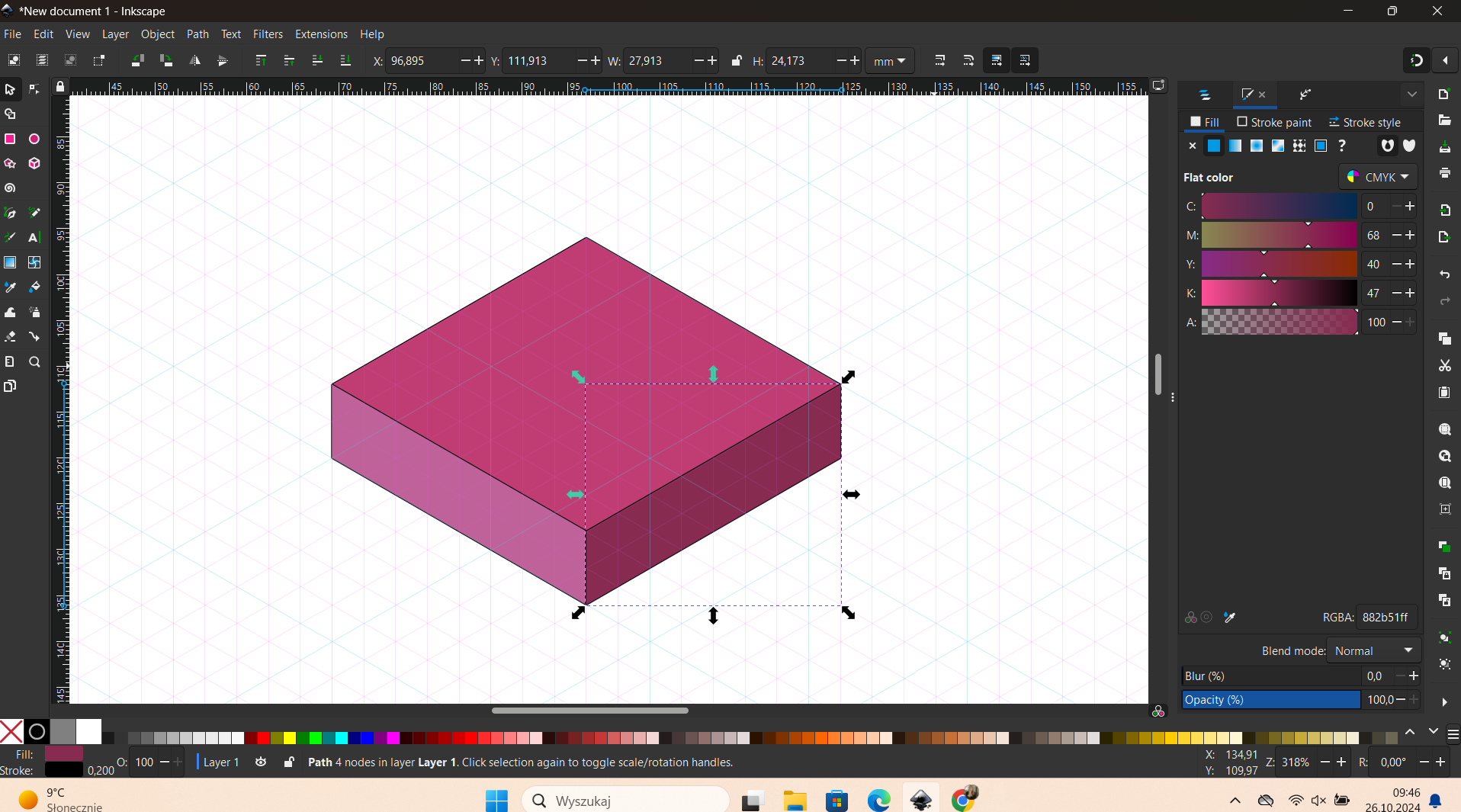Show hidden Windows tray icons

click(x=1235, y=801)
